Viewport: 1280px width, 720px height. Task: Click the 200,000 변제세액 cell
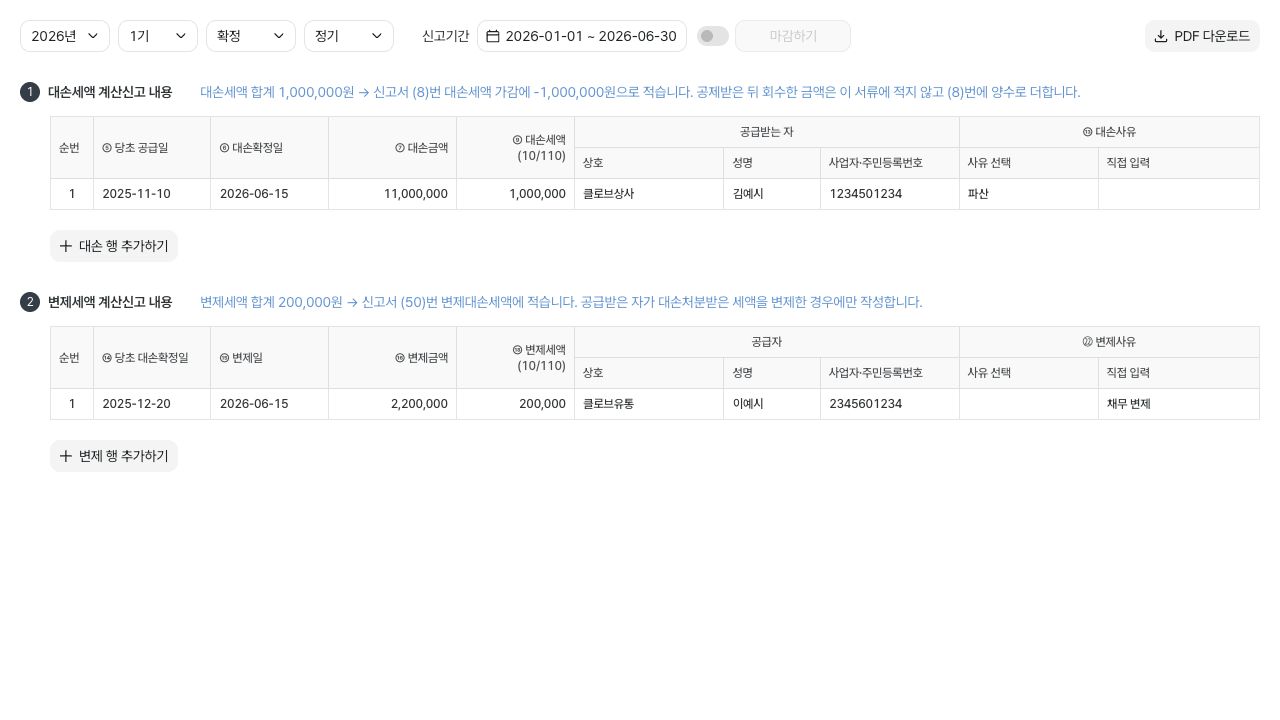click(516, 404)
